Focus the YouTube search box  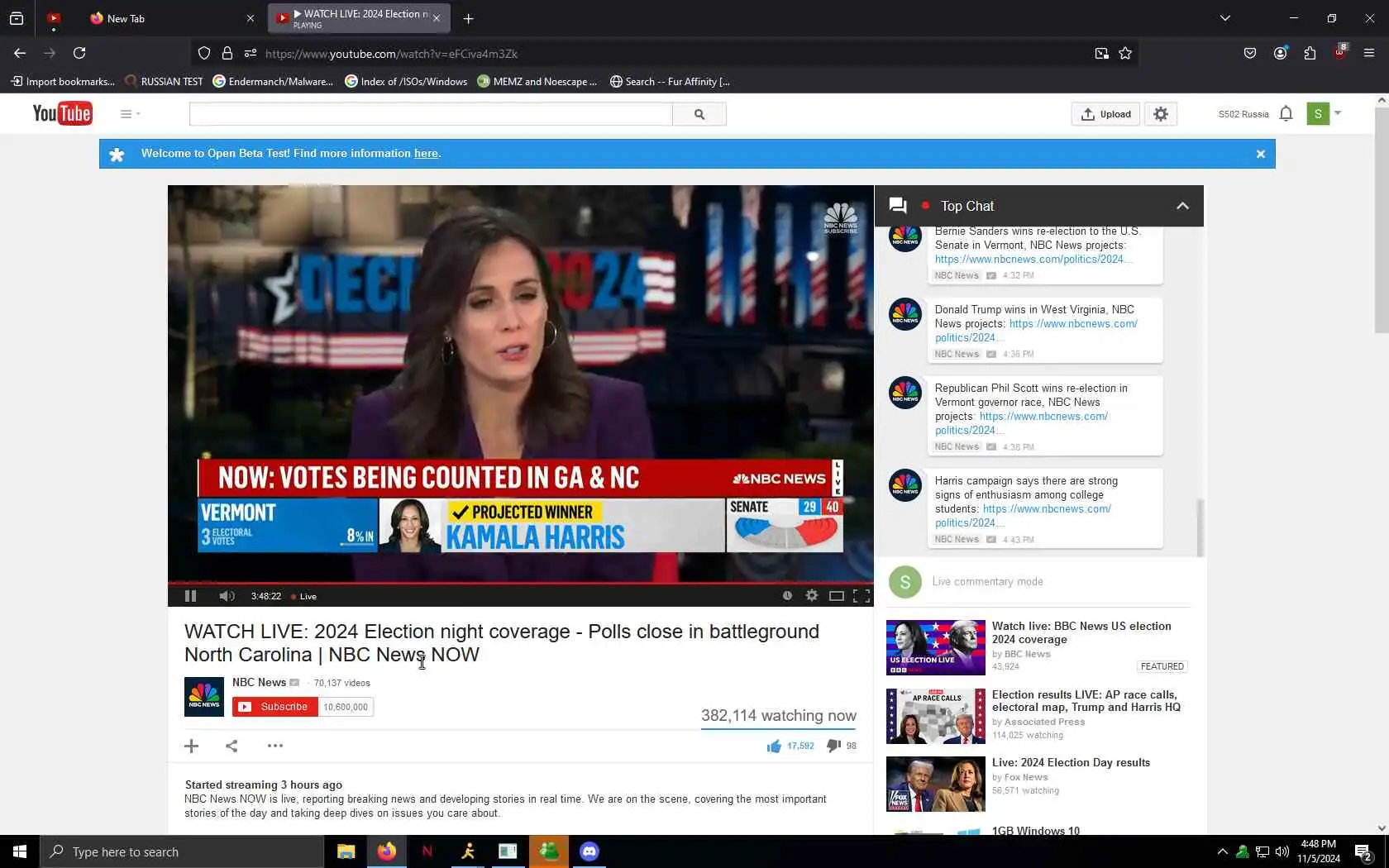[431, 114]
